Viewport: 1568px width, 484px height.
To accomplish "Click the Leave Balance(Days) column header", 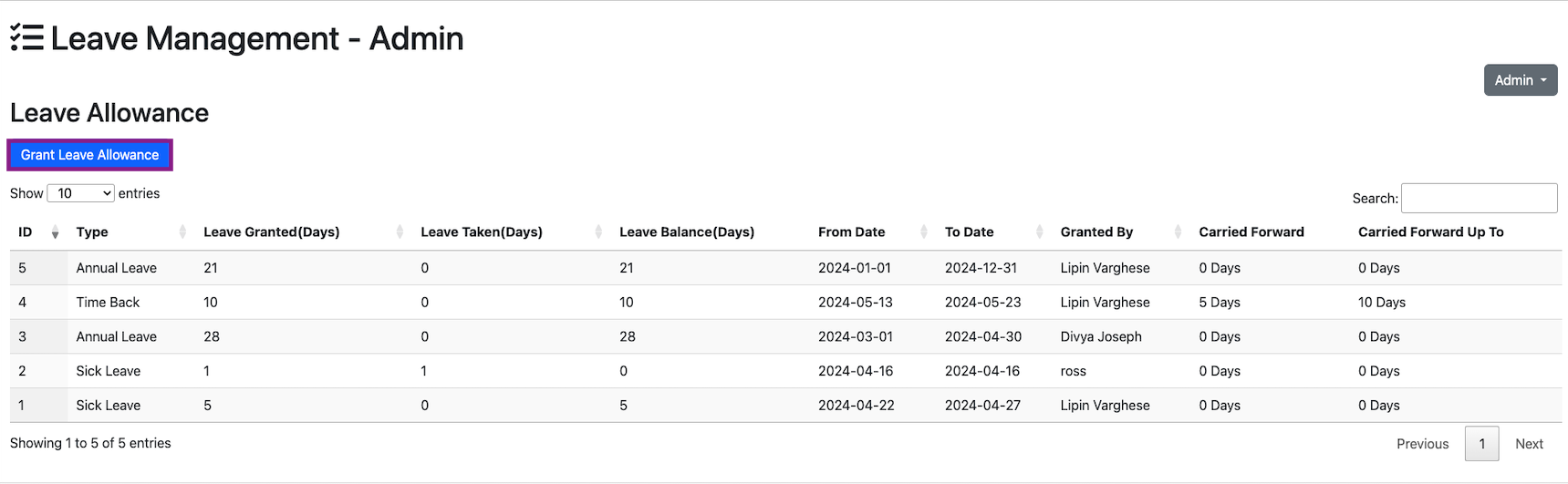I will 687,232.
